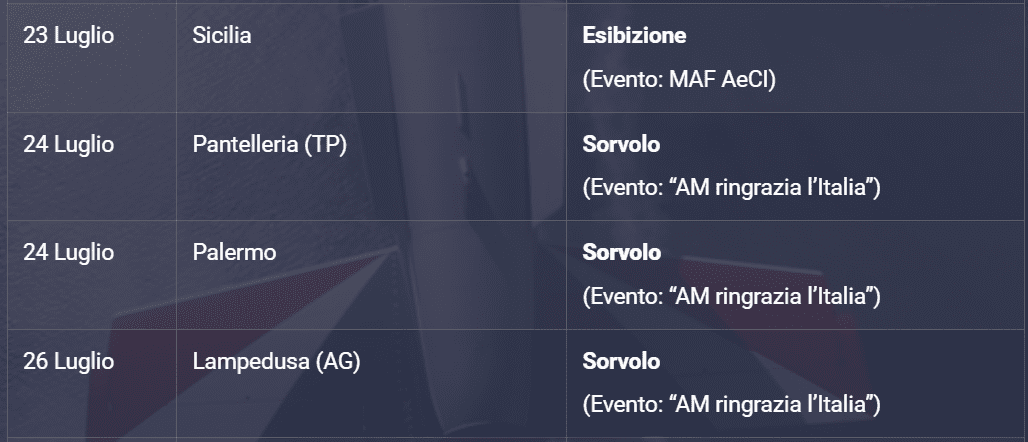Click the bold Esibizione label

[x=634, y=36]
